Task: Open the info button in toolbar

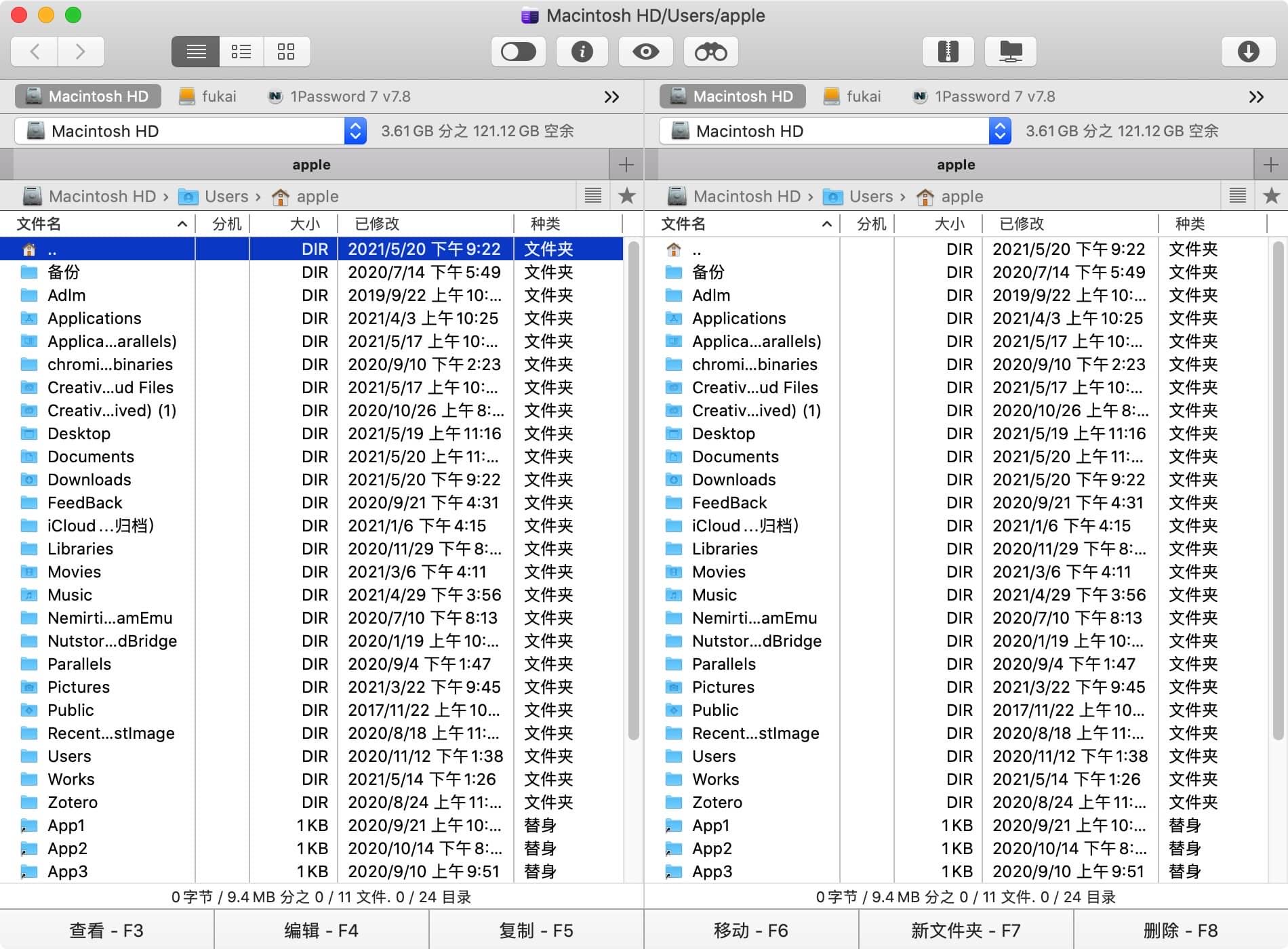Action: tap(582, 52)
